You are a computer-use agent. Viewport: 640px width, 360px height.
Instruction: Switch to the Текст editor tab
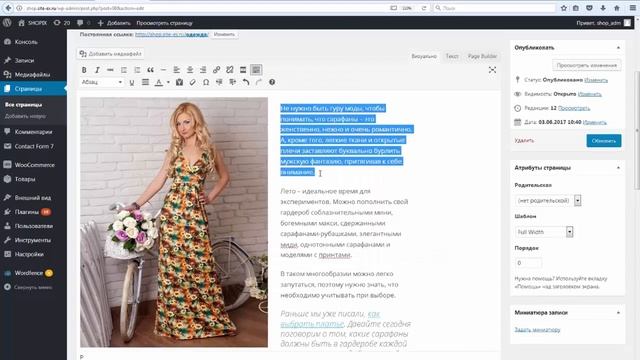coord(452,56)
